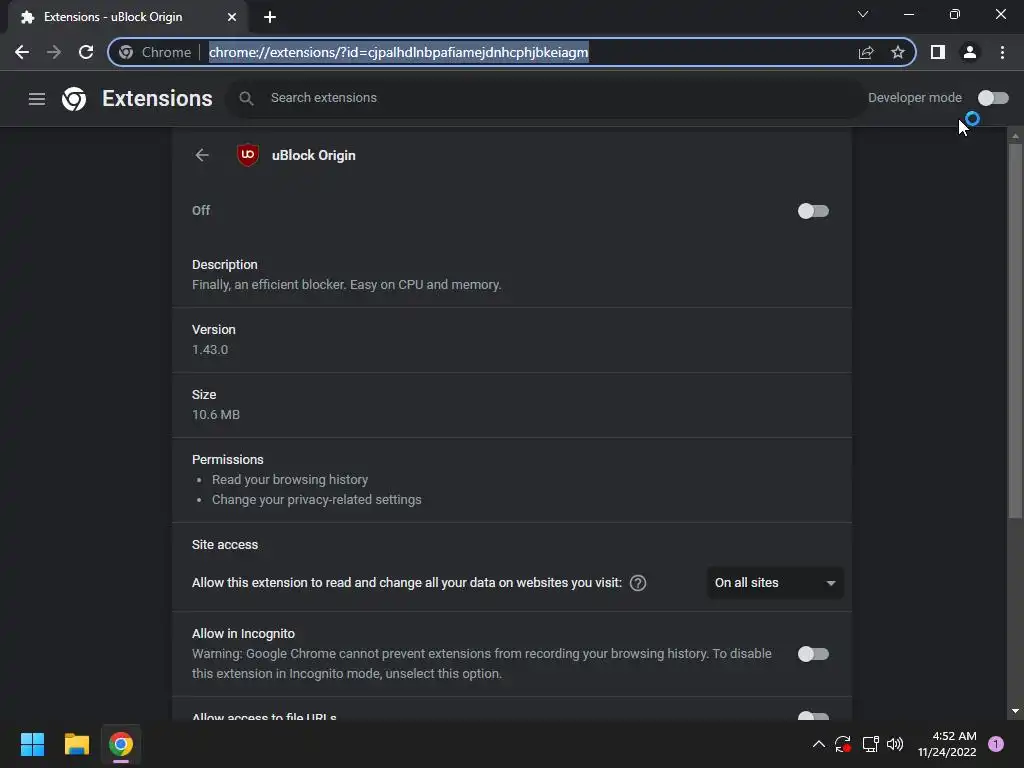Click the page vertical scrollbar thumb

[x=1015, y=331]
